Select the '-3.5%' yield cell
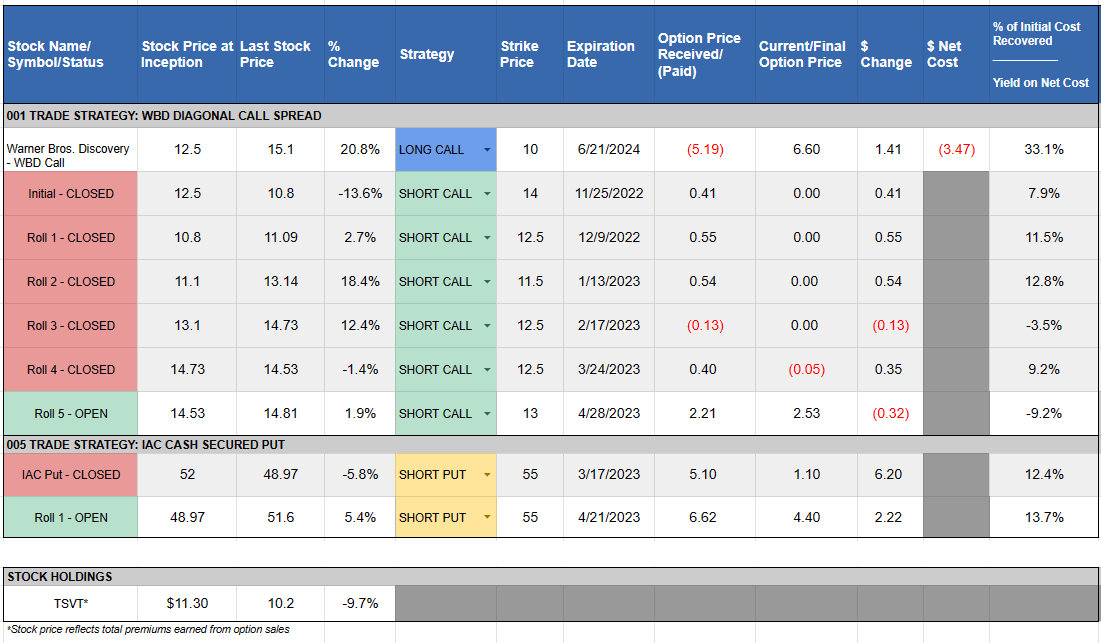This screenshot has width=1101, height=643. click(1043, 326)
